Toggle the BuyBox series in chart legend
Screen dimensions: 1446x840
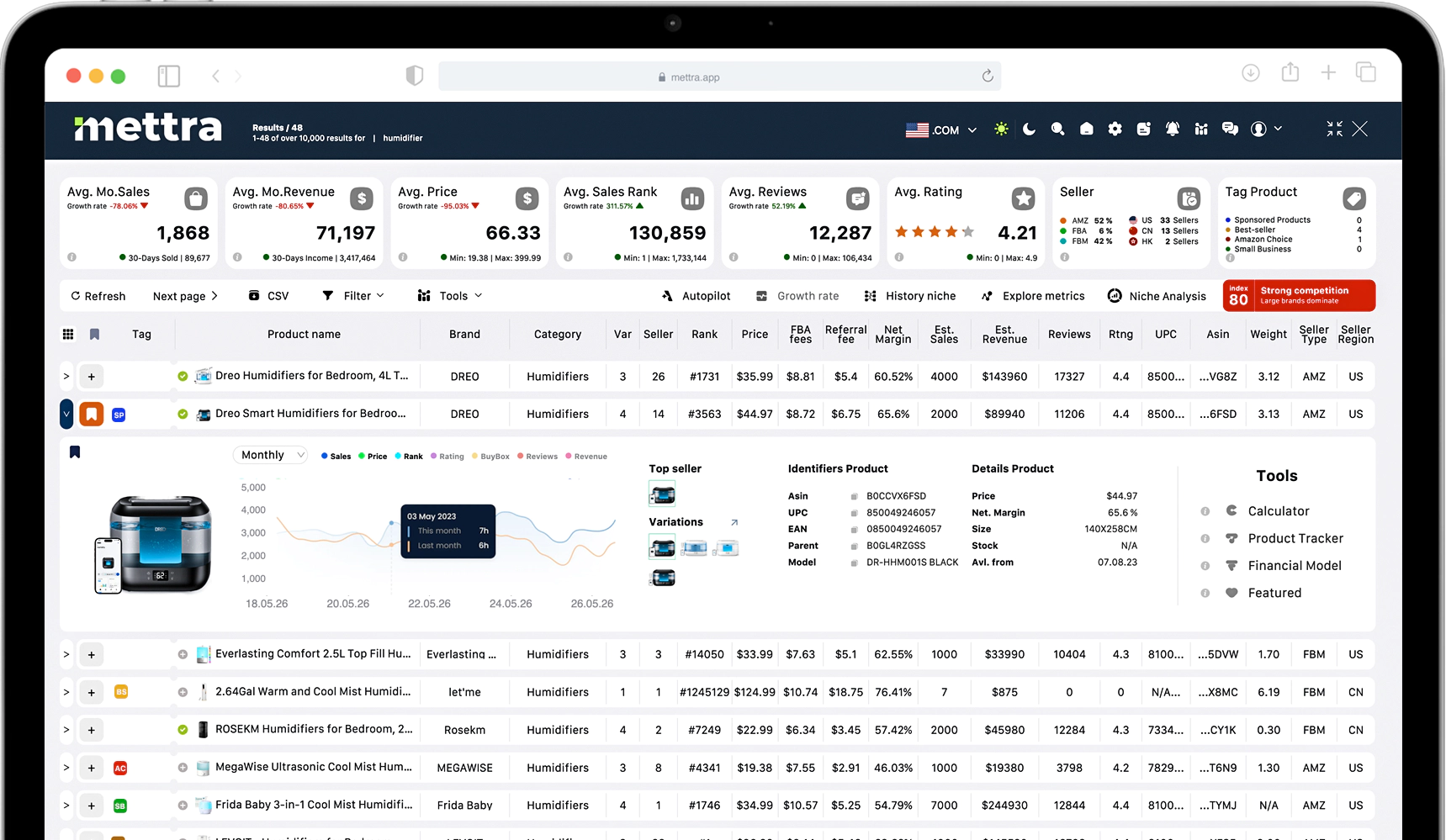click(x=490, y=456)
